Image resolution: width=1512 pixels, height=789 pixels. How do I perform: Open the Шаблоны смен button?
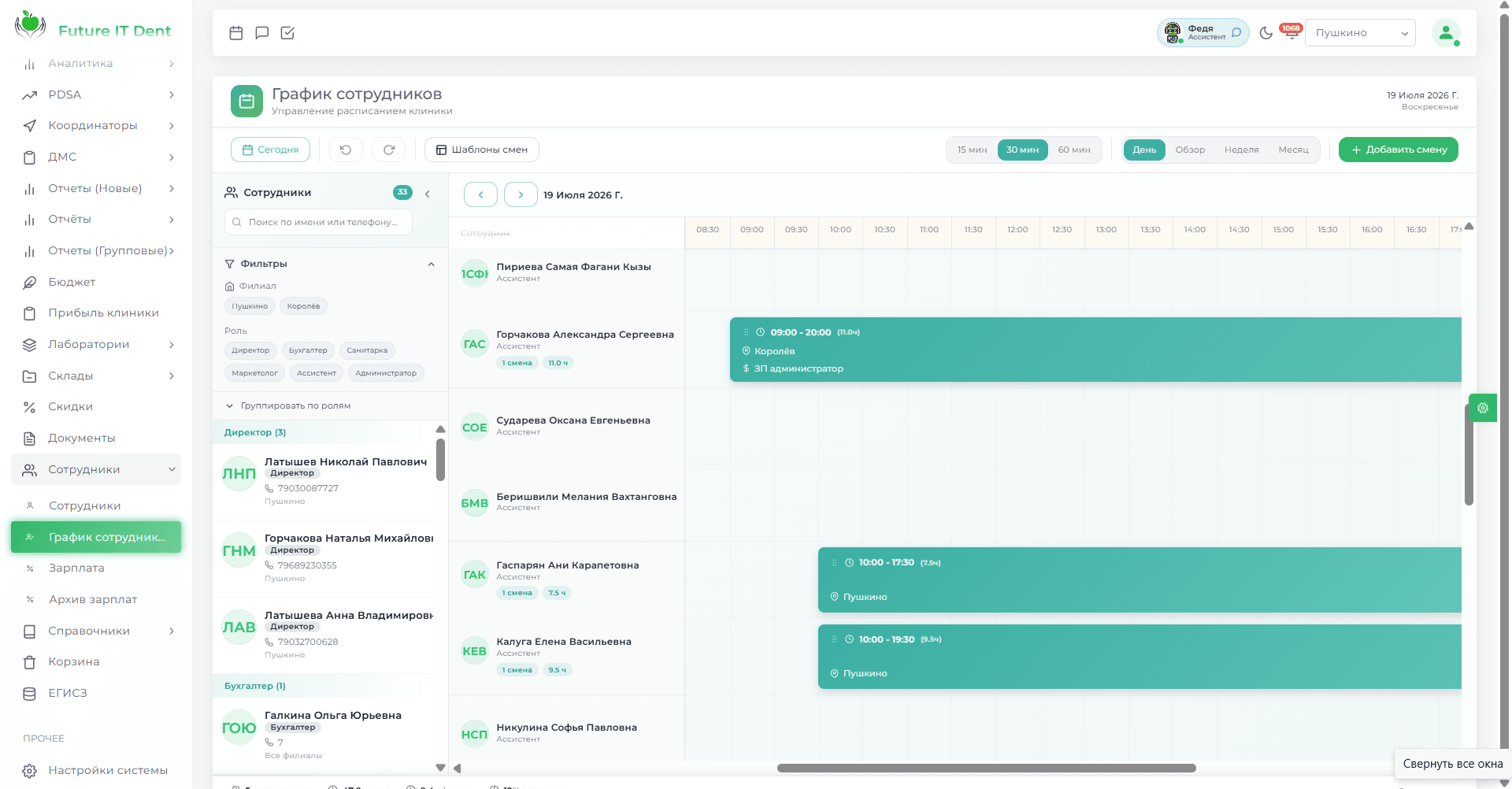click(482, 150)
